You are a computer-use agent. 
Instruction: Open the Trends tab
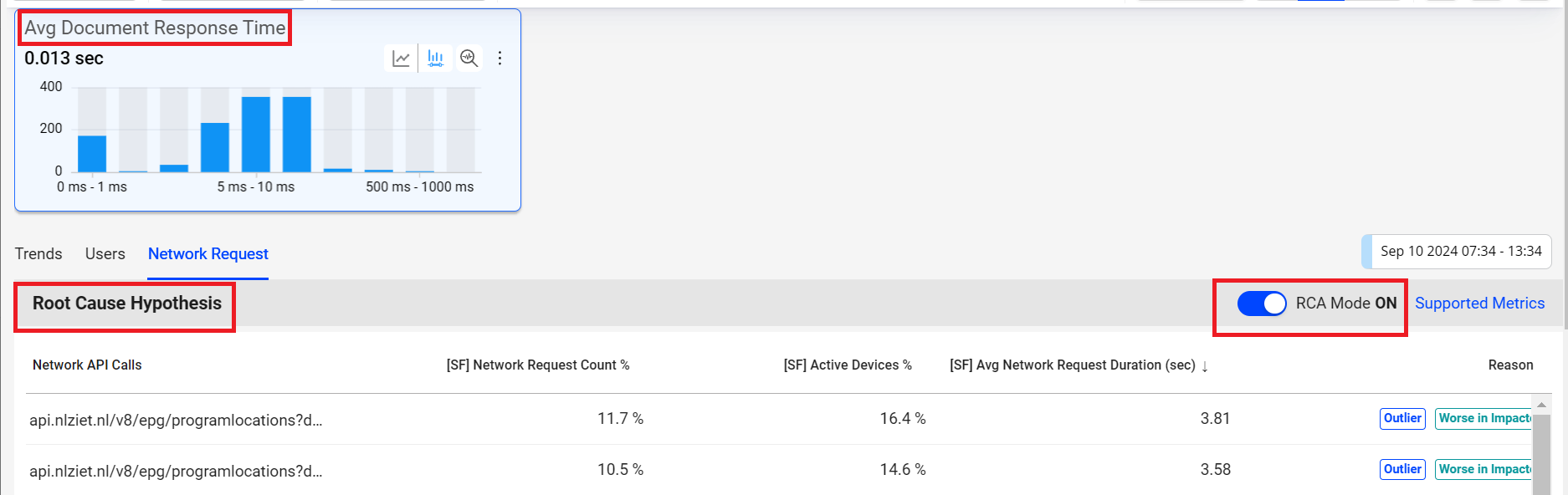38,254
